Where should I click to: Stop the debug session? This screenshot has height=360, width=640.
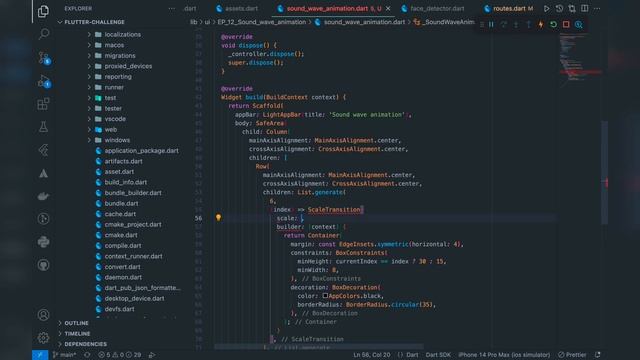pyautogui.click(x=566, y=24)
